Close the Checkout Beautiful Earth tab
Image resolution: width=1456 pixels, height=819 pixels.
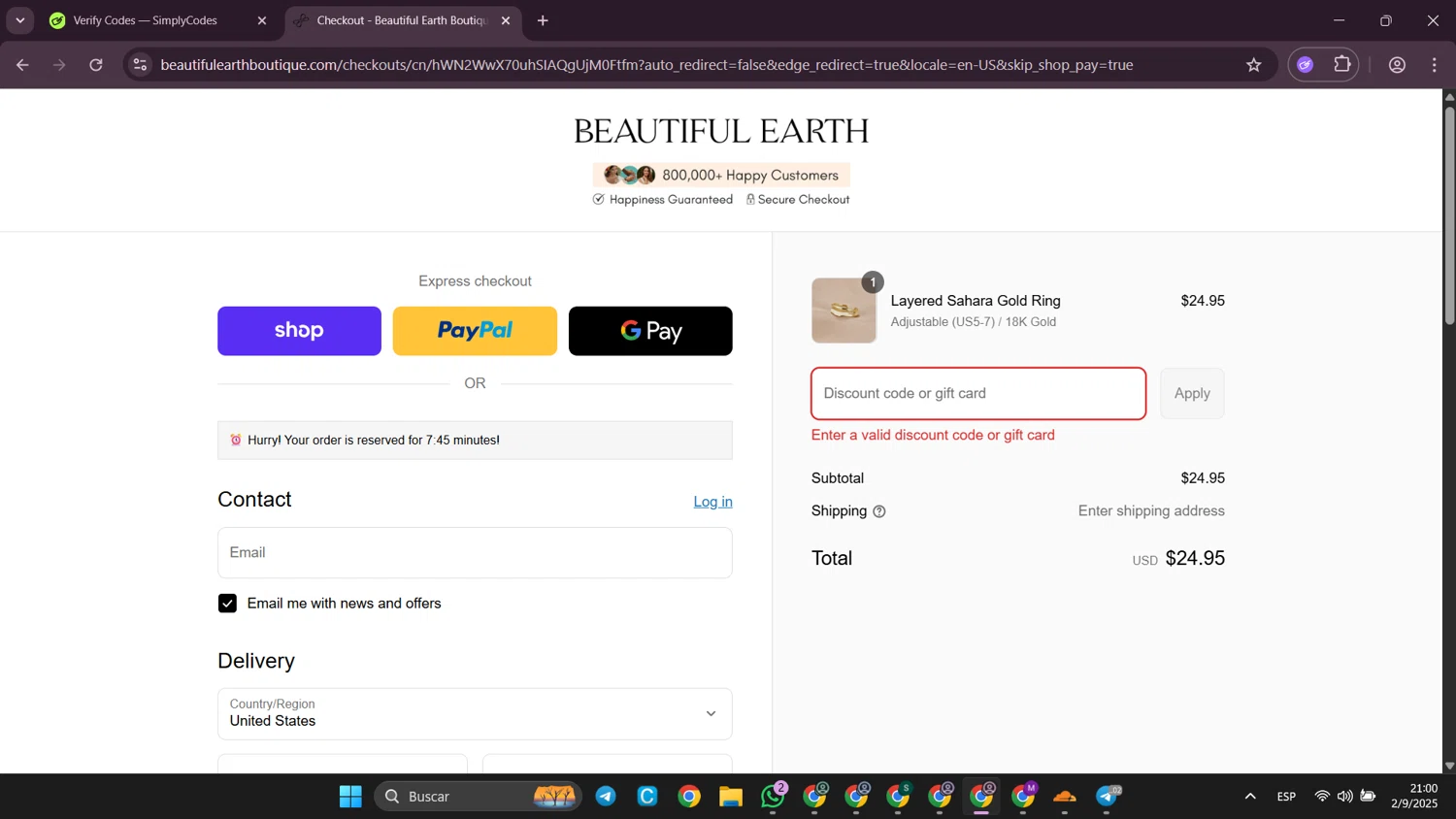pos(506,20)
